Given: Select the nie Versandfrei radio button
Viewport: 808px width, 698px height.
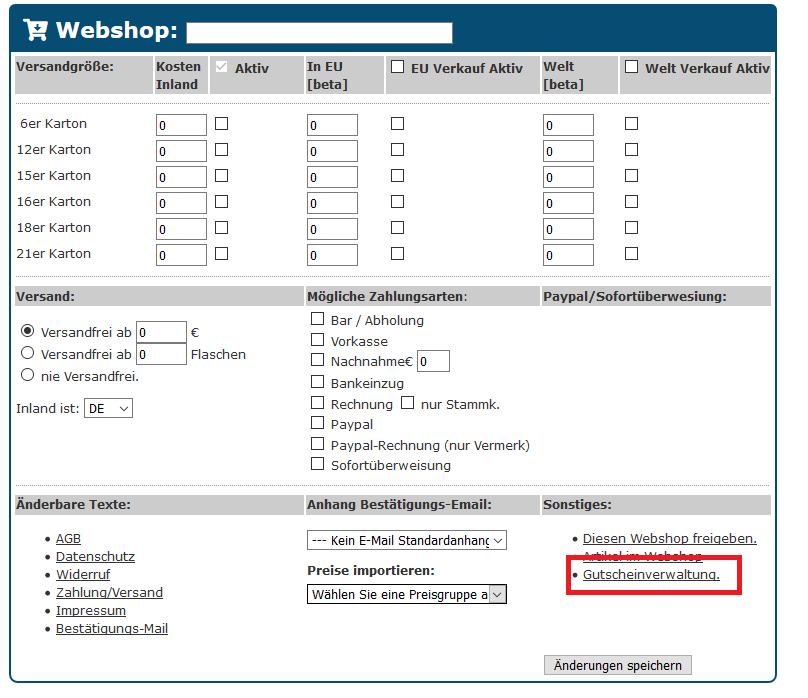Looking at the screenshot, I should tap(28, 375).
